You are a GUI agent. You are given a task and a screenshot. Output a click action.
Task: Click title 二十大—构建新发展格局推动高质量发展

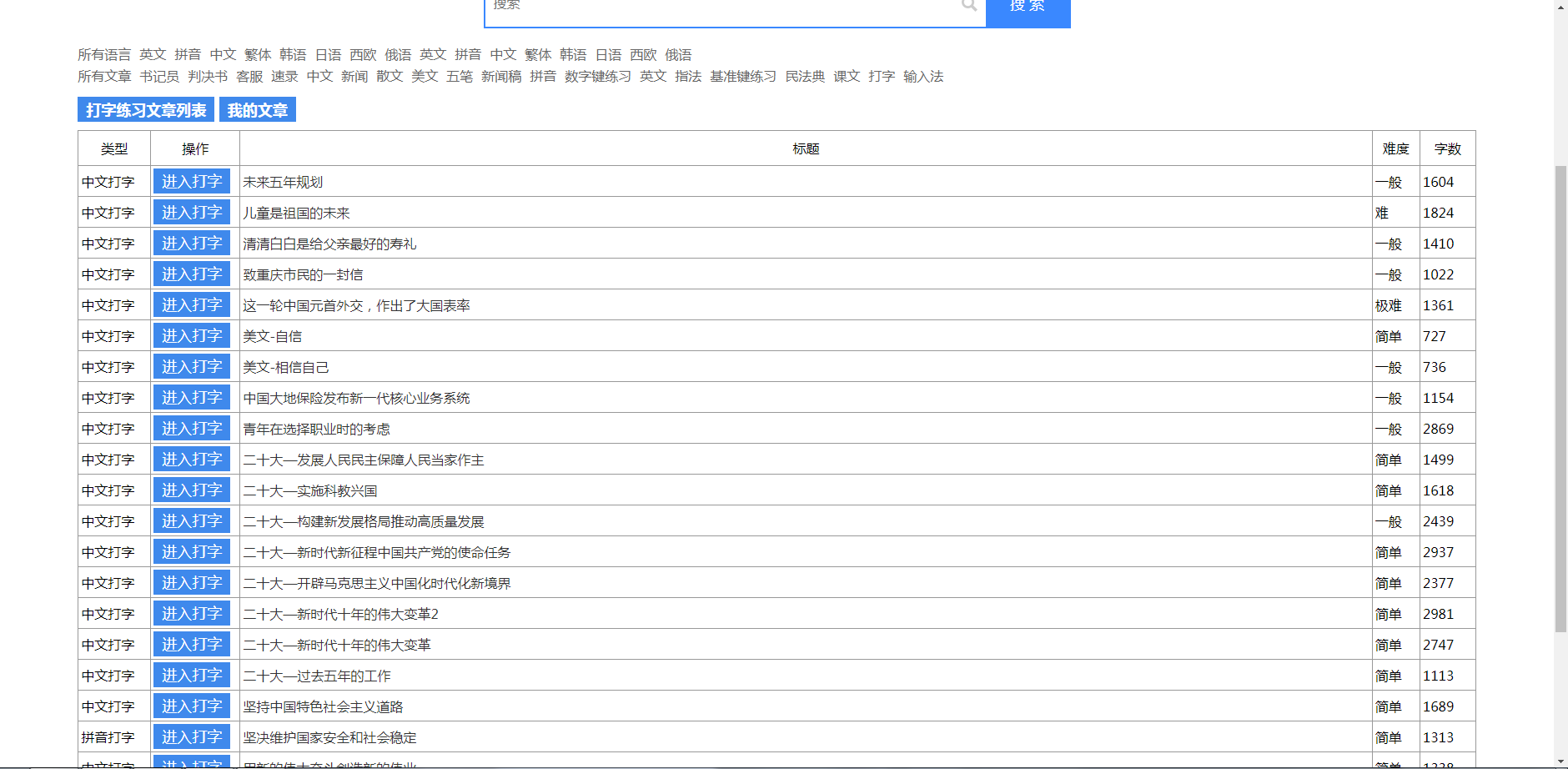click(x=364, y=521)
